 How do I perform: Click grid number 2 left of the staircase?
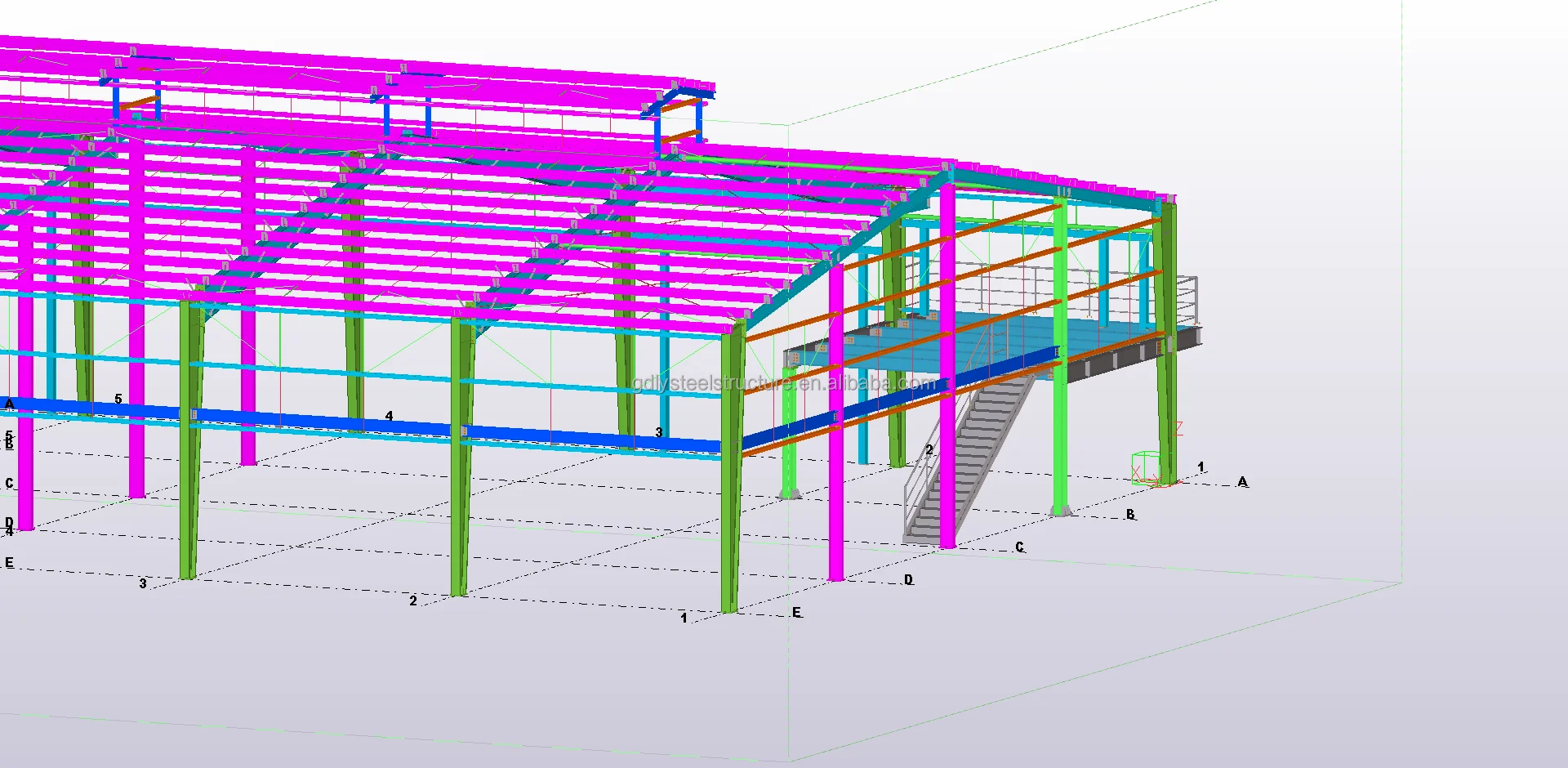(929, 449)
